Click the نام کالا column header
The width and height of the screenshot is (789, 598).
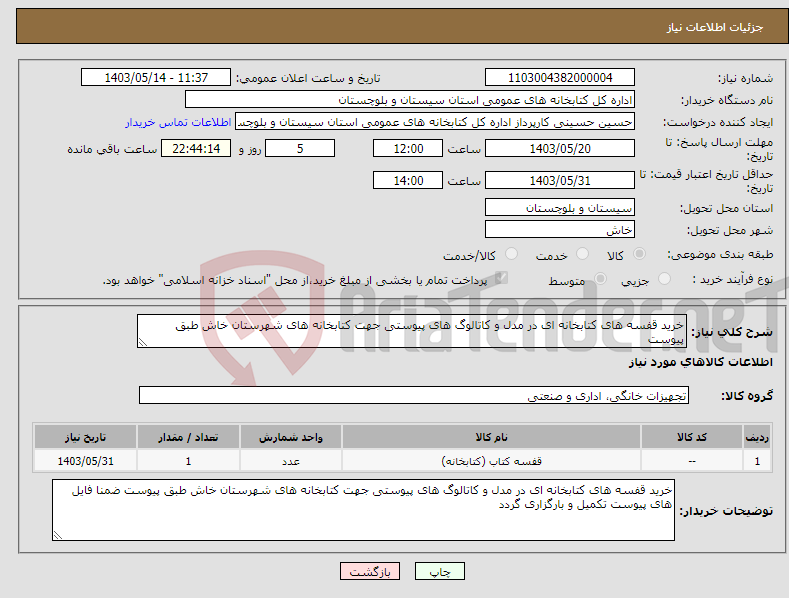click(x=491, y=437)
